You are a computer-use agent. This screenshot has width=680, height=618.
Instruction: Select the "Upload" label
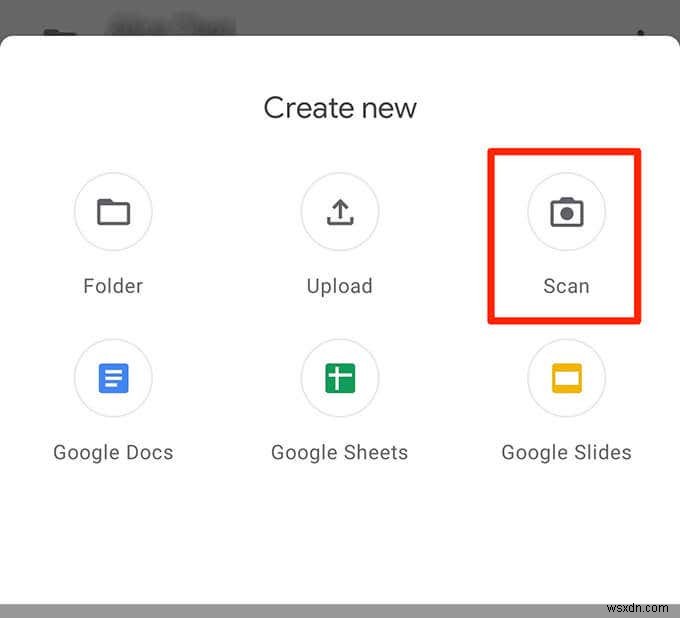click(340, 287)
